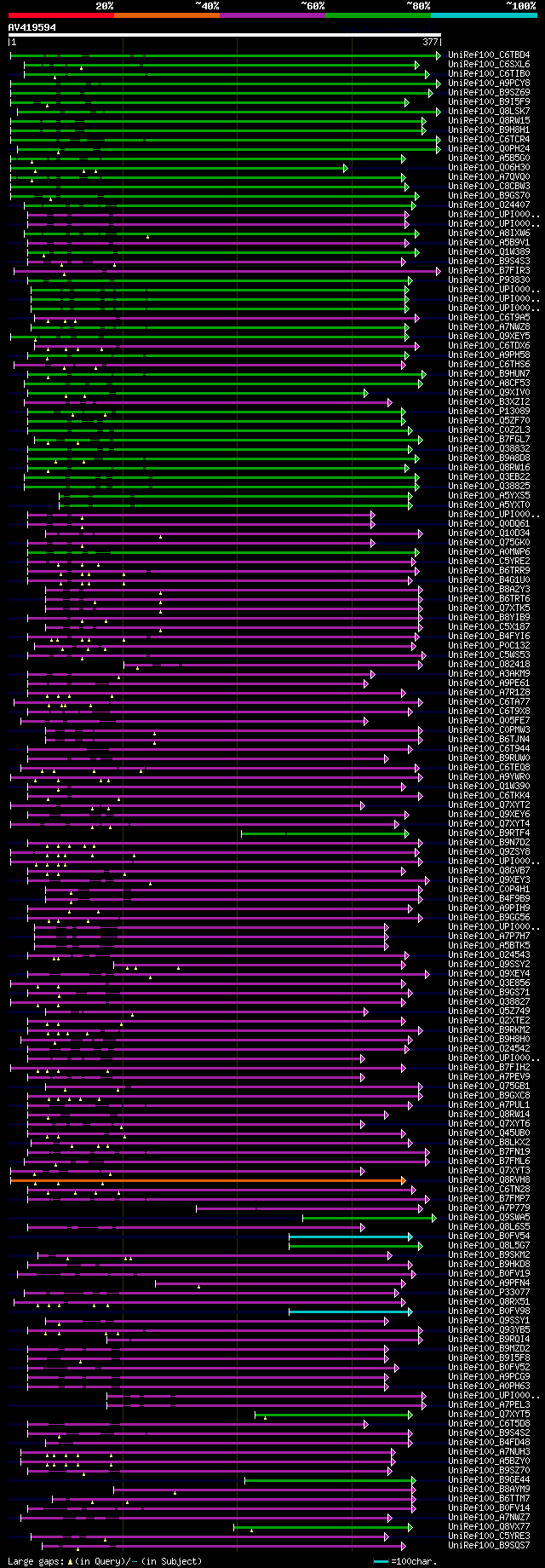545x1568 pixels.
Task: Open hit UniRef100_P93830
Action: [489, 280]
